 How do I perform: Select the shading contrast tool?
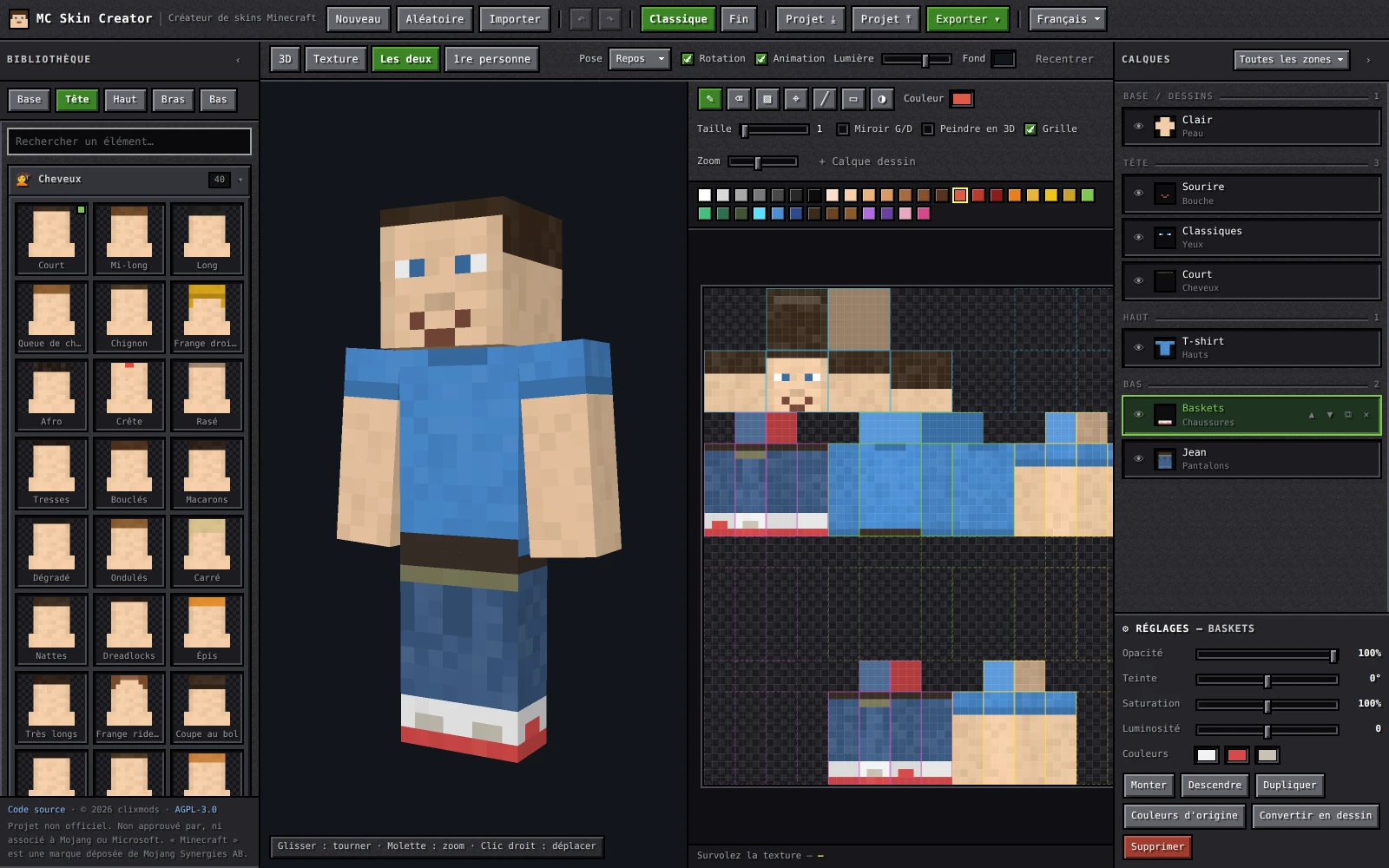click(x=881, y=99)
